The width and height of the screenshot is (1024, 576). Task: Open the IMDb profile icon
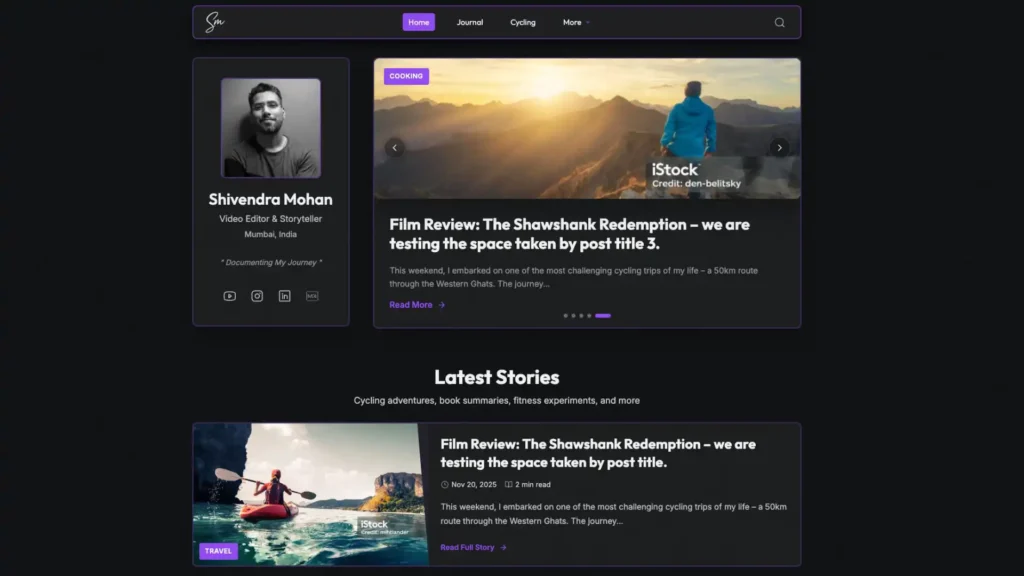(x=311, y=296)
